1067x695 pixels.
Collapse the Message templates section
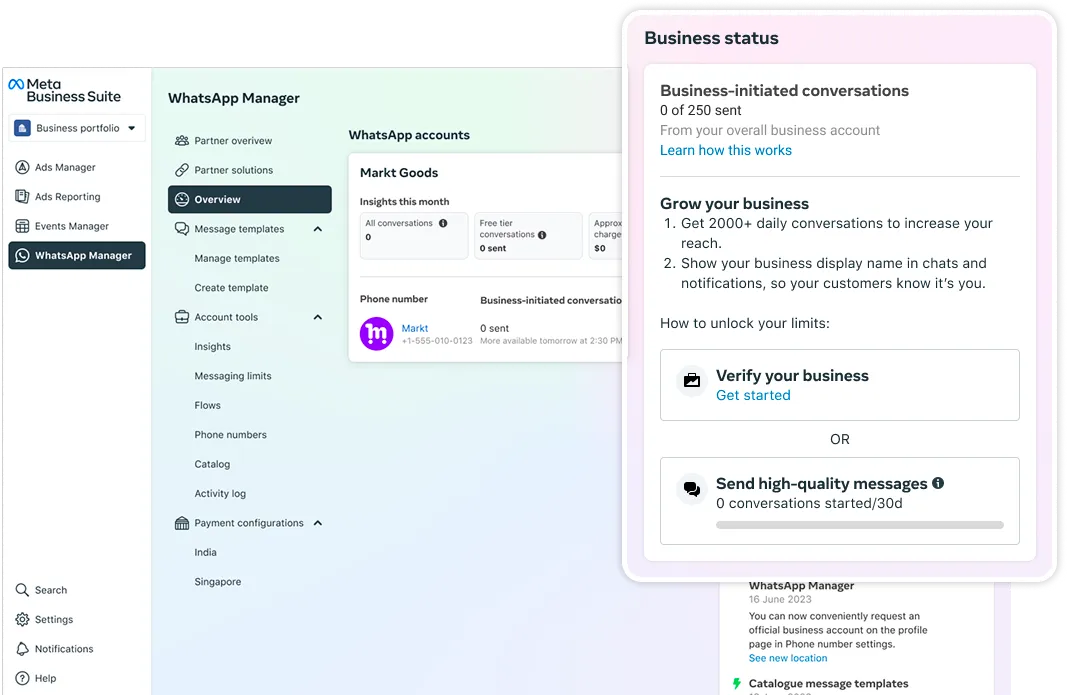click(x=318, y=229)
